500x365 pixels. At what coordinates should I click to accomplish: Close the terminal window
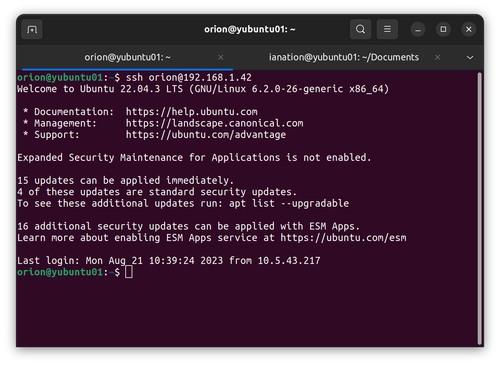469,29
